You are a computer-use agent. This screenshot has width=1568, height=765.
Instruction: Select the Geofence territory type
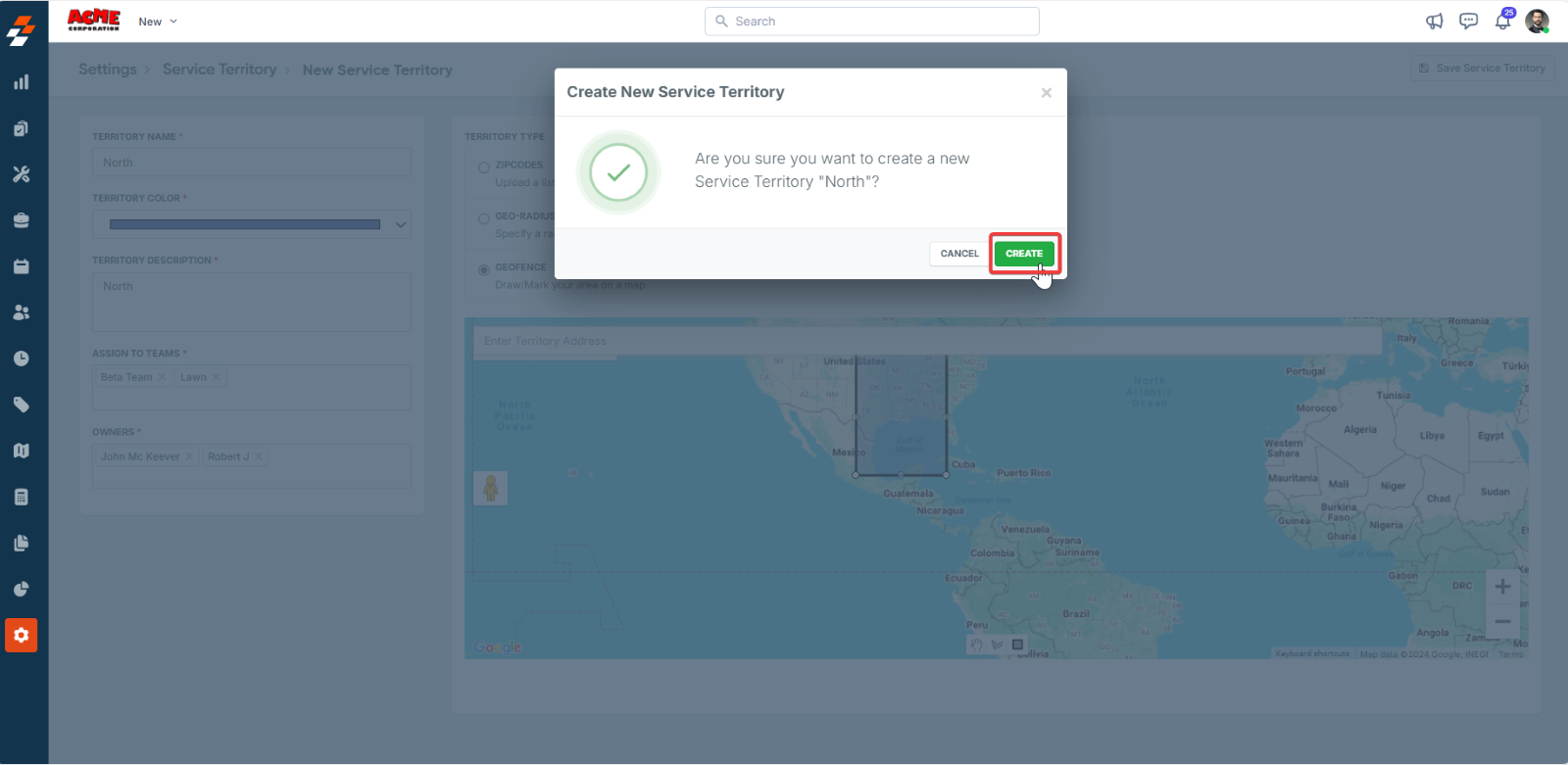tap(484, 269)
